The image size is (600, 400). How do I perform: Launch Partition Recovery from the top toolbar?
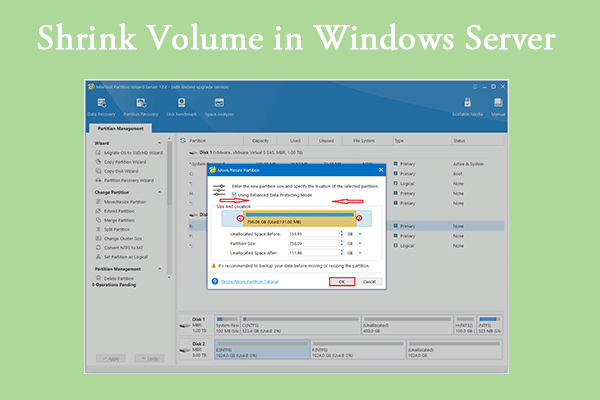tap(141, 107)
